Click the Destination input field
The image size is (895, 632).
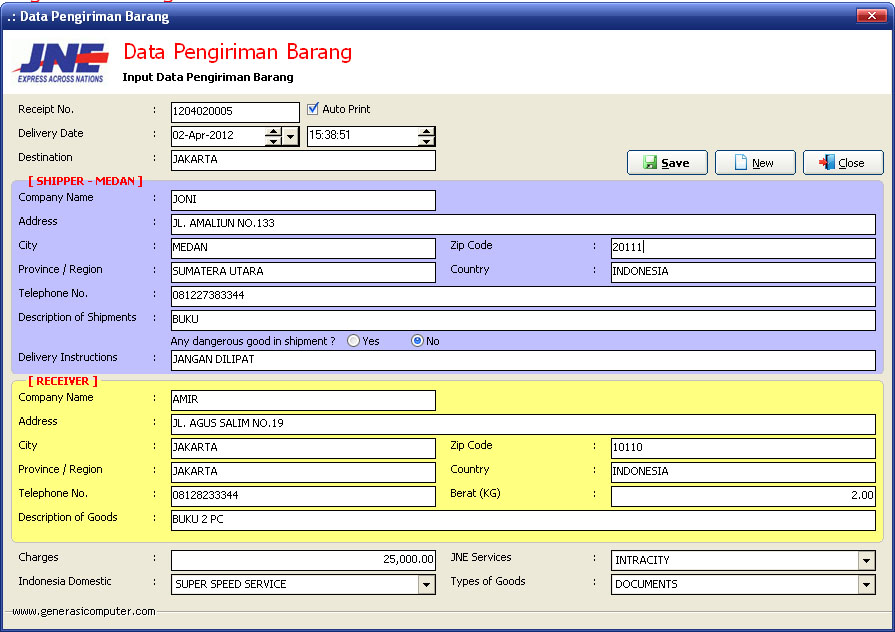point(303,160)
